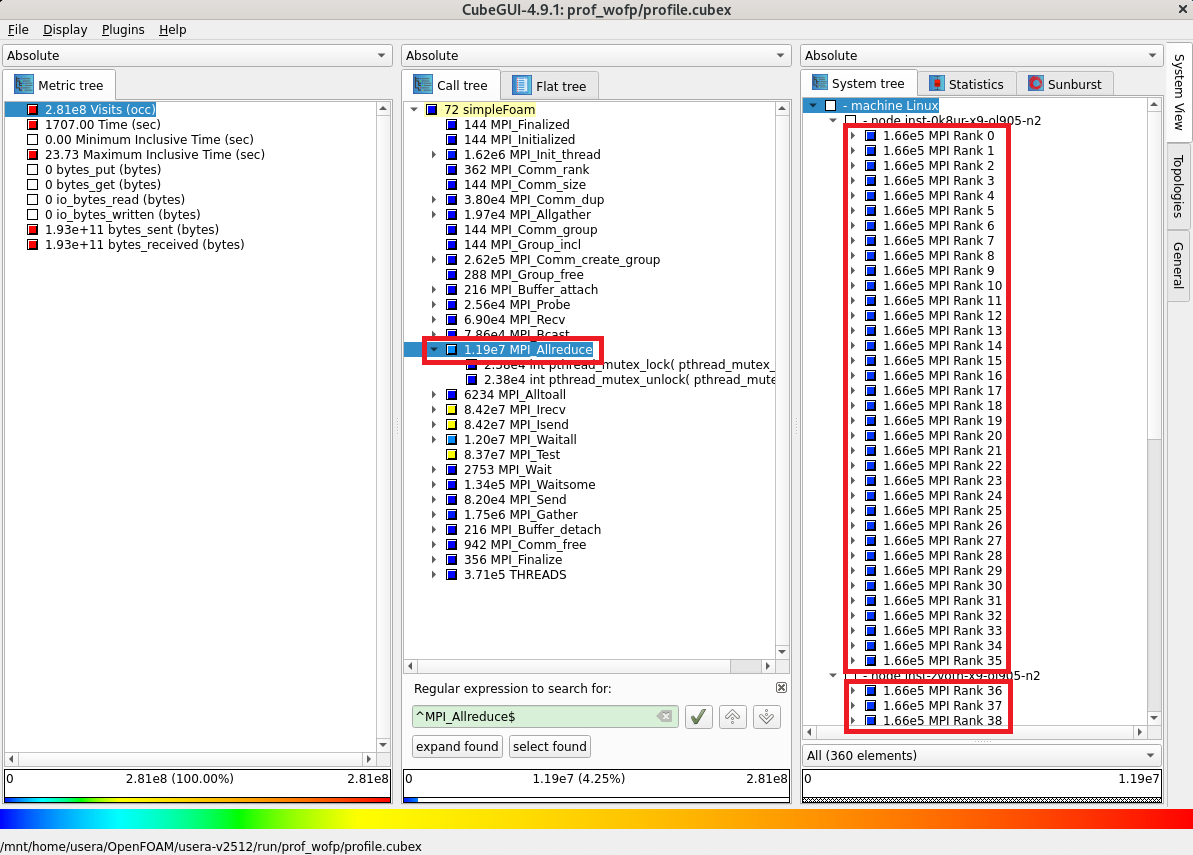This screenshot has width=1193, height=855.
Task: Open Absolute dropdown above Metric tree
Action: click(197, 56)
